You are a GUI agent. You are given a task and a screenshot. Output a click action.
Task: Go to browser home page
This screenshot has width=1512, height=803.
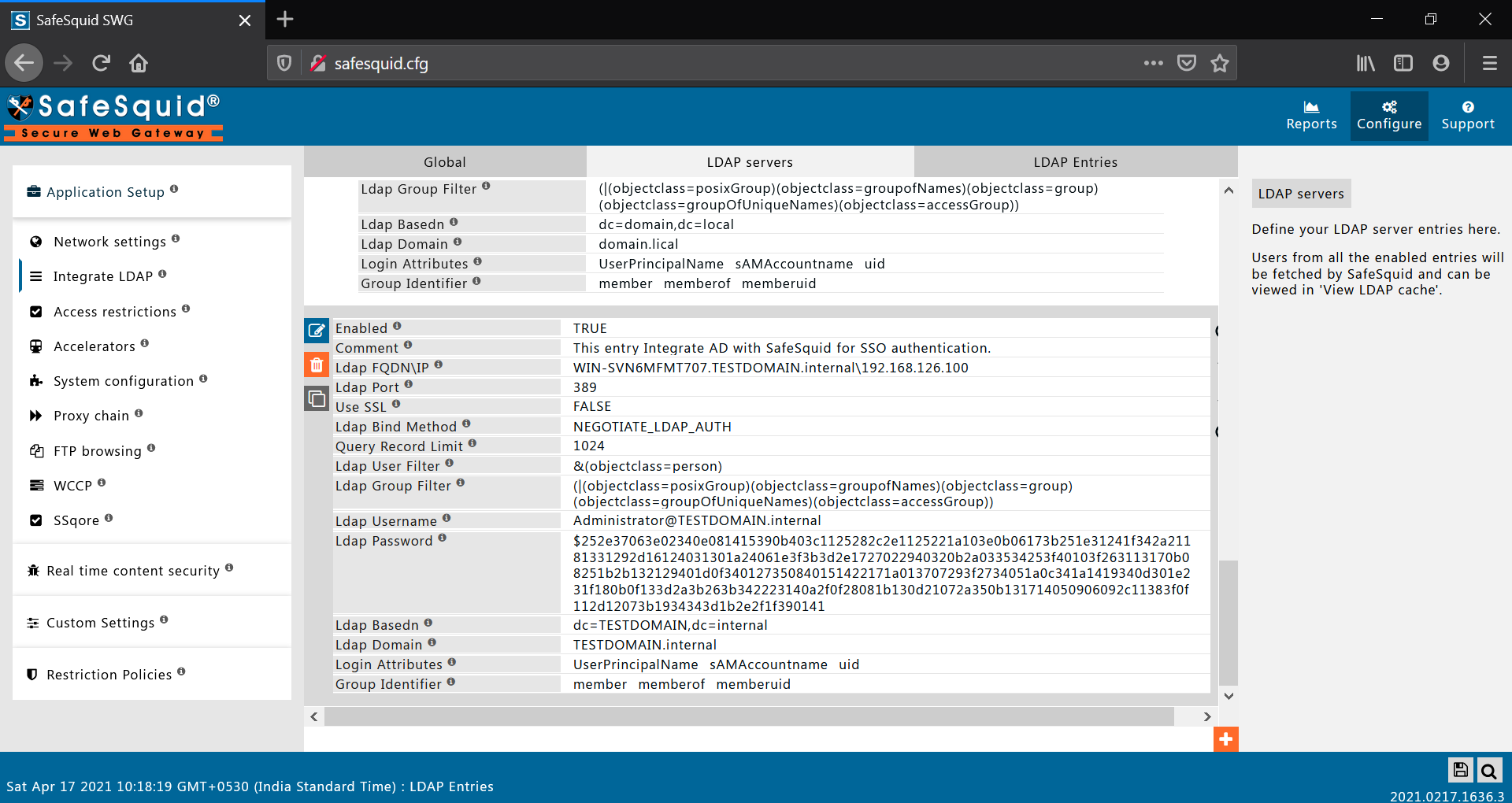pos(139,63)
